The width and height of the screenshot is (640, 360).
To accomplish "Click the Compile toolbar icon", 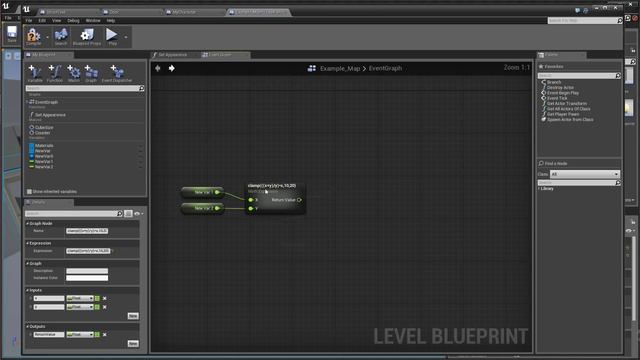I will point(33,36).
